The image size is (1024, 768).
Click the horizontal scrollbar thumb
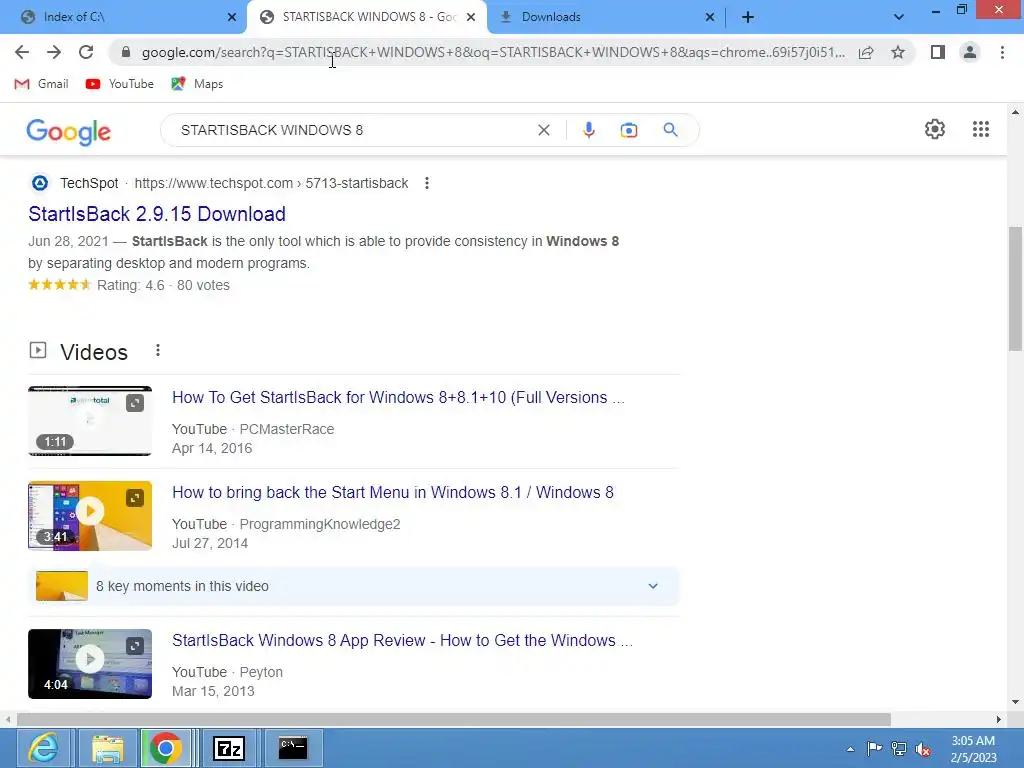point(454,719)
